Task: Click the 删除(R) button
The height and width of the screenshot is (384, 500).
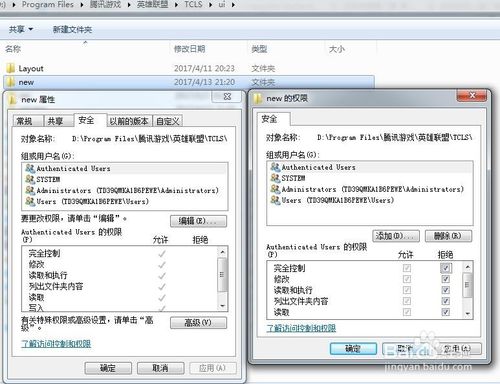Action: (448, 236)
